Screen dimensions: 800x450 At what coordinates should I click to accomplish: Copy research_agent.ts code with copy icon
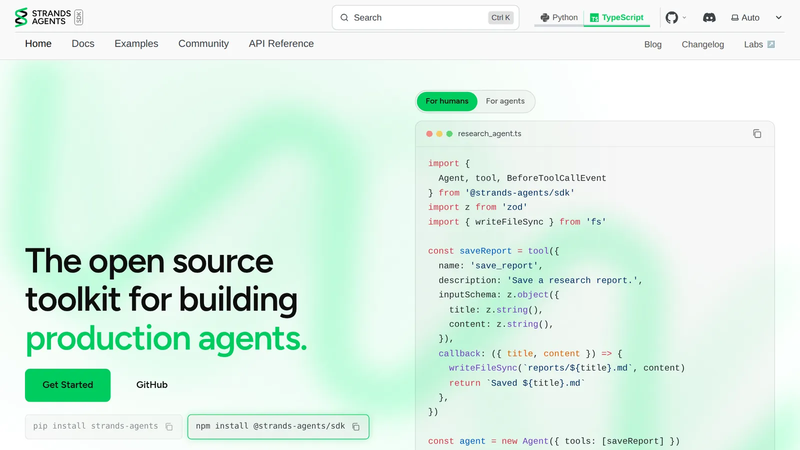point(757,134)
